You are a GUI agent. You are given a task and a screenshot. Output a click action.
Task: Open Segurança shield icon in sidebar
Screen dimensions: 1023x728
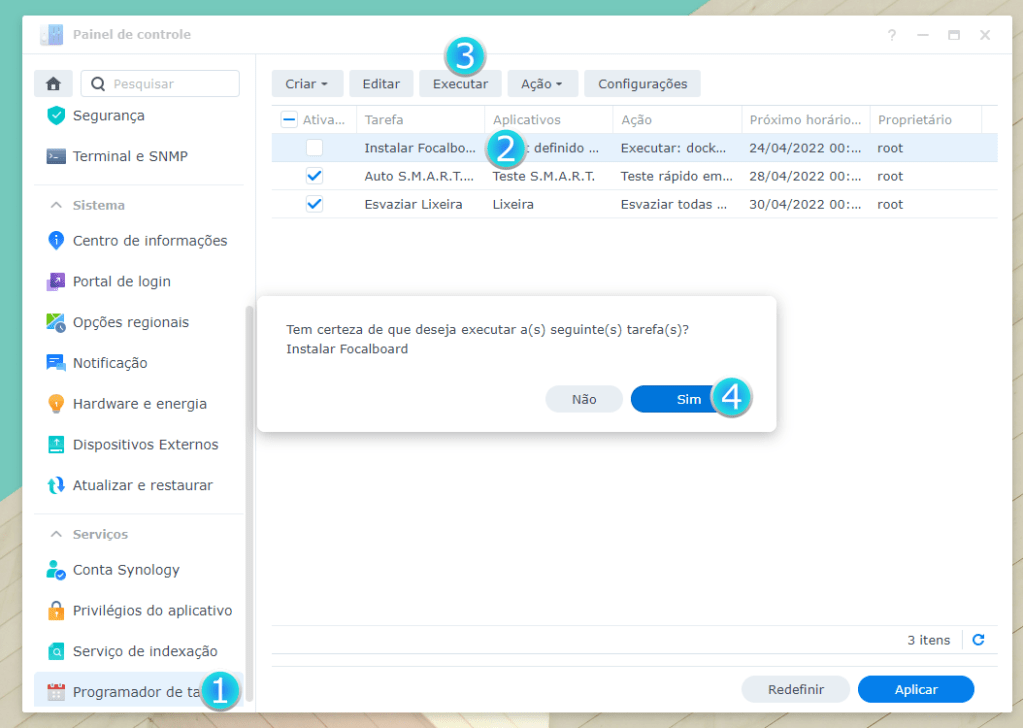coord(56,115)
